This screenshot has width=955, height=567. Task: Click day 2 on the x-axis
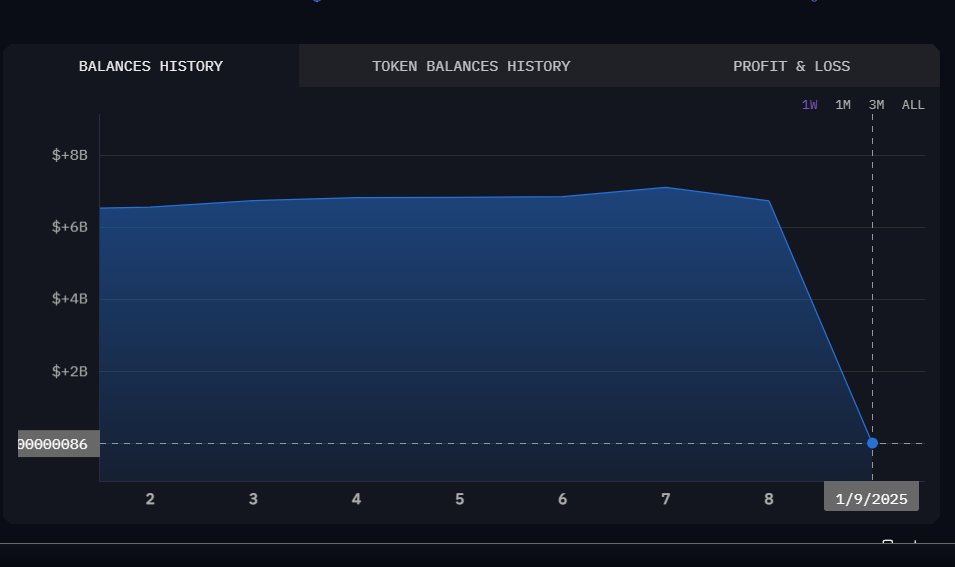(150, 499)
